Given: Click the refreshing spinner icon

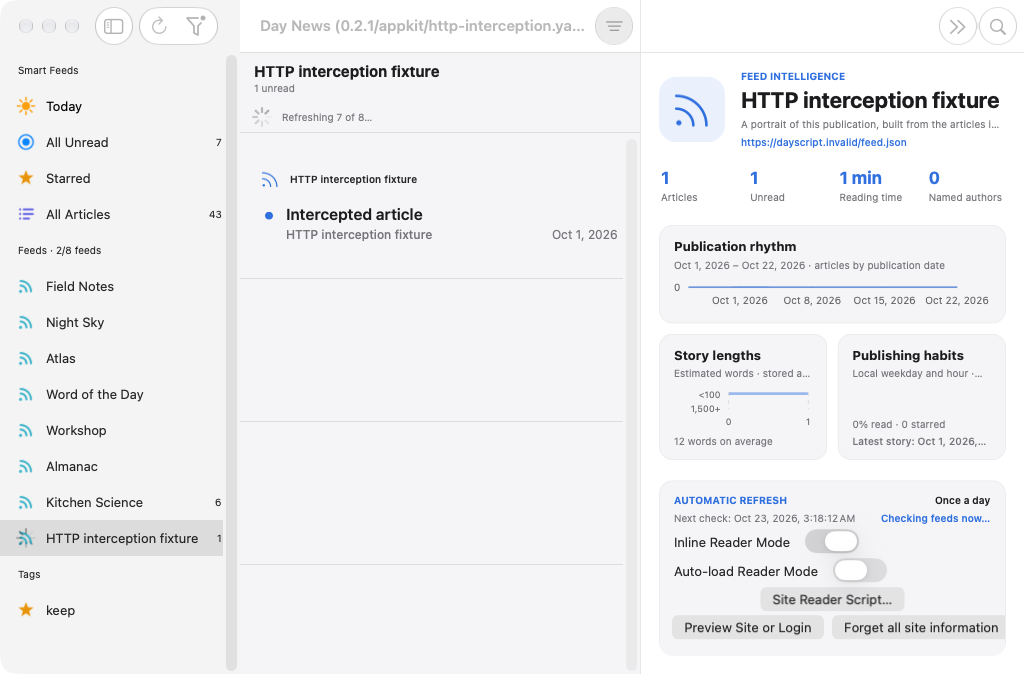Looking at the screenshot, I should pyautogui.click(x=262, y=117).
